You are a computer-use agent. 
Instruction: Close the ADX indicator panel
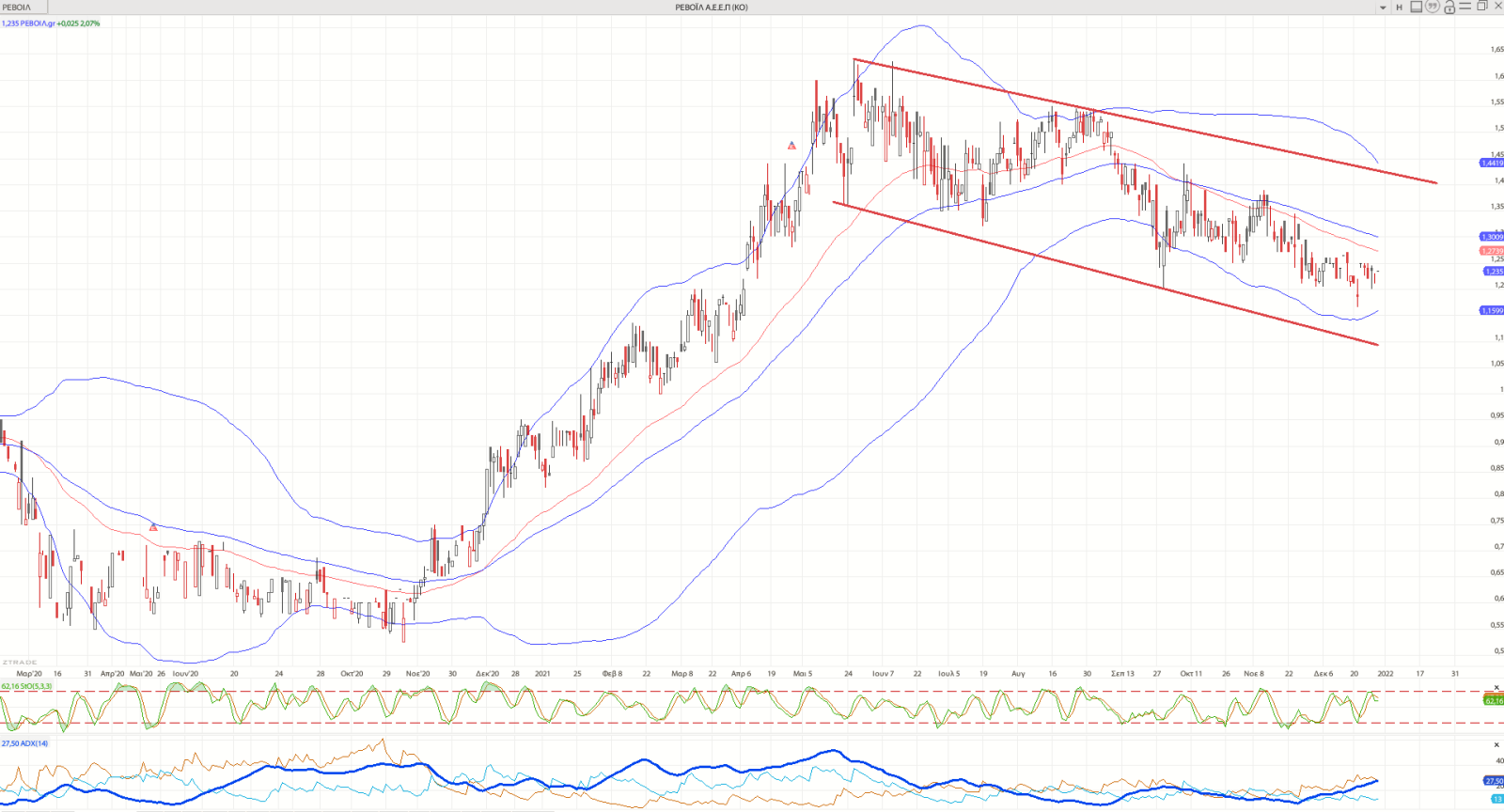pyautogui.click(x=1497, y=745)
